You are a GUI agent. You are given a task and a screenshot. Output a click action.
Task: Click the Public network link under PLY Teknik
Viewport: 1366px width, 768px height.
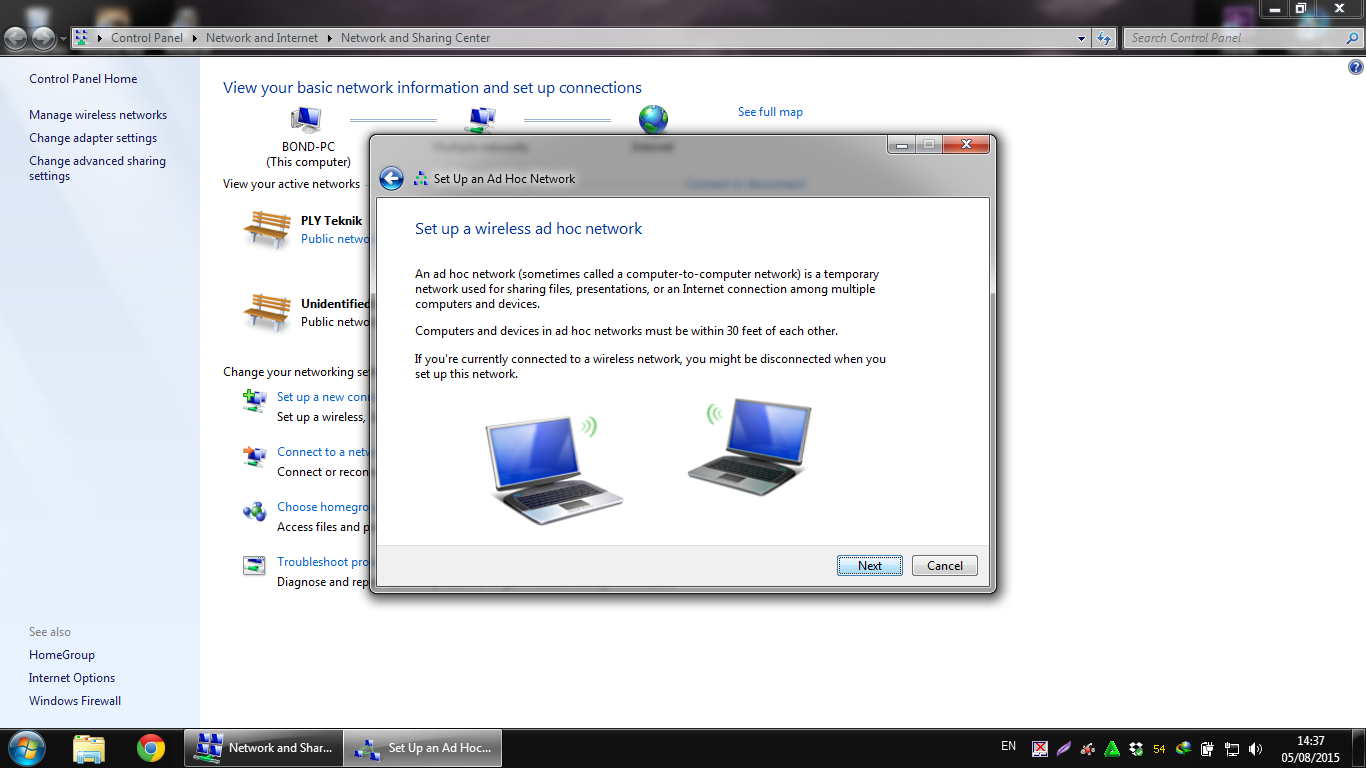(335, 239)
